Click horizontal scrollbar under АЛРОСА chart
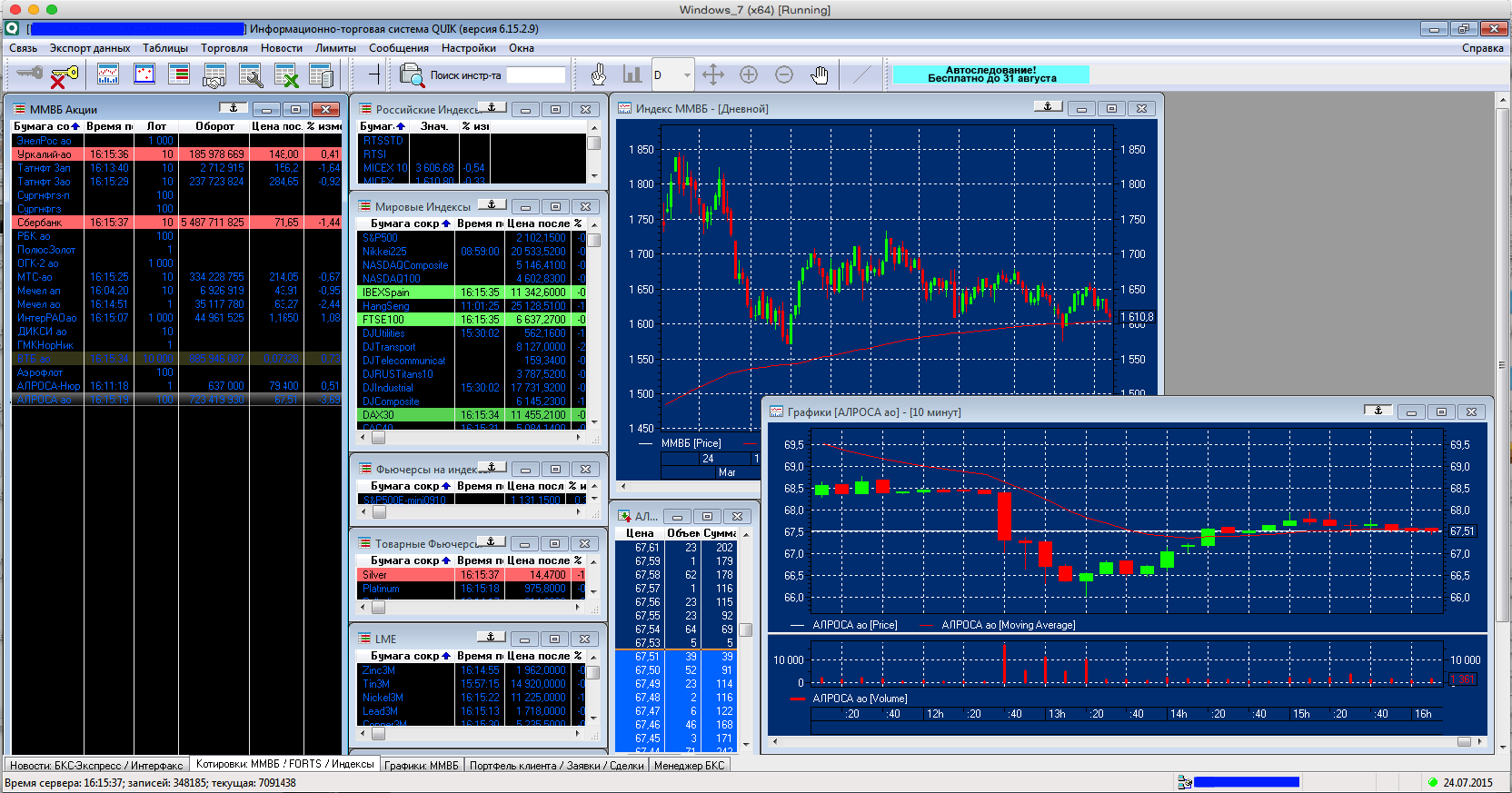 click(1128, 741)
